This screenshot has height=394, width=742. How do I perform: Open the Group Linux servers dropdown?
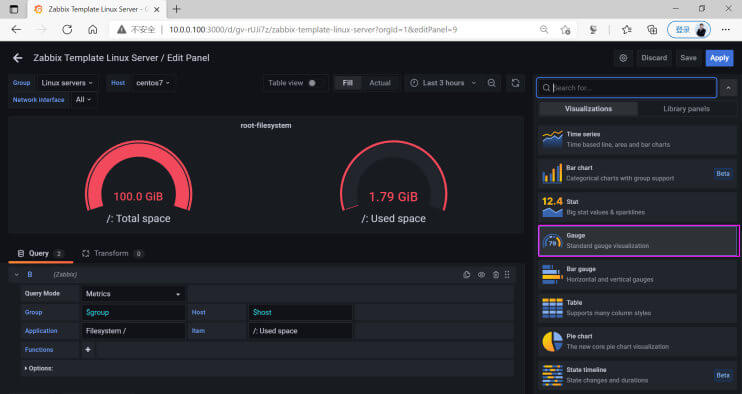[x=67, y=83]
